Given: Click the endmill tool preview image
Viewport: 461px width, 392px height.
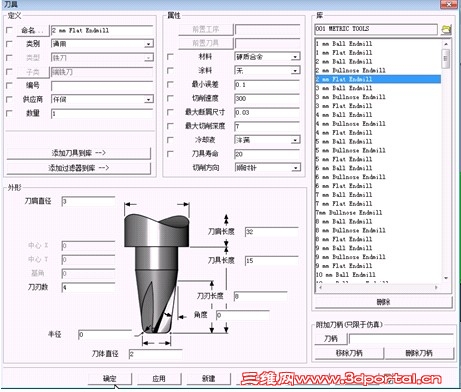Looking at the screenshot, I should click(157, 274).
